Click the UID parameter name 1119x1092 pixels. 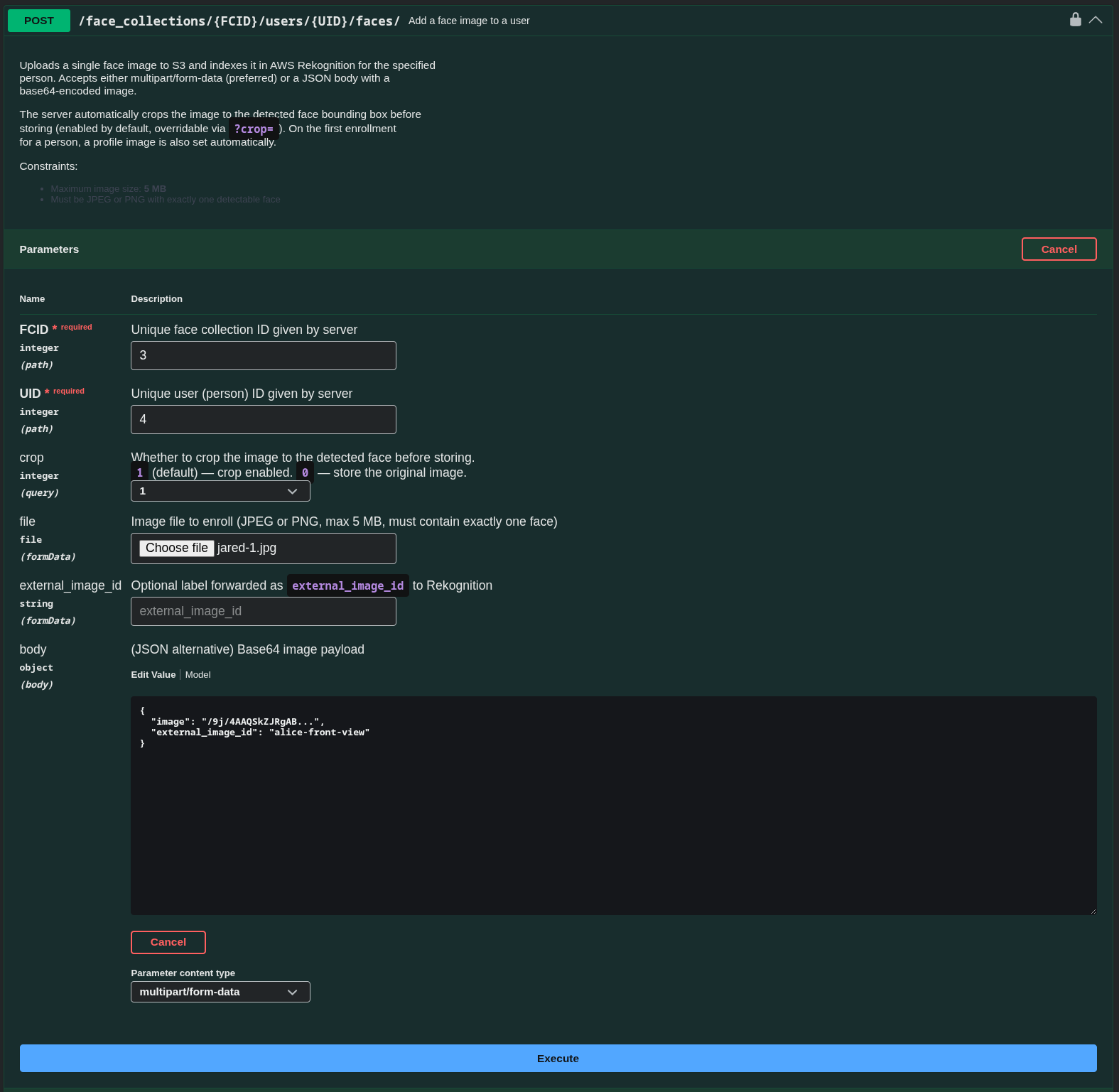(30, 394)
